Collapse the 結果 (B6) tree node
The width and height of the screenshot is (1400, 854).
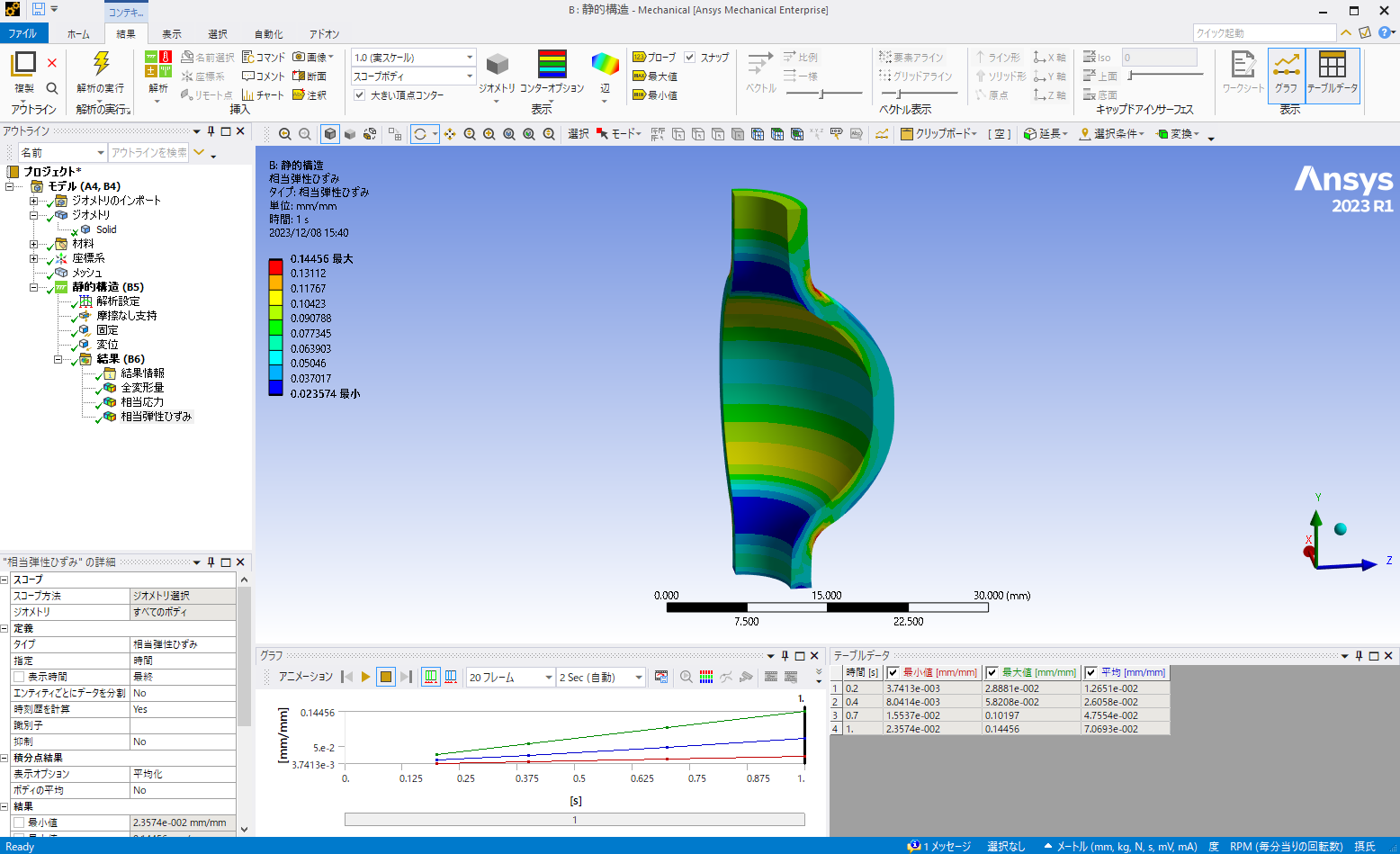[58, 359]
